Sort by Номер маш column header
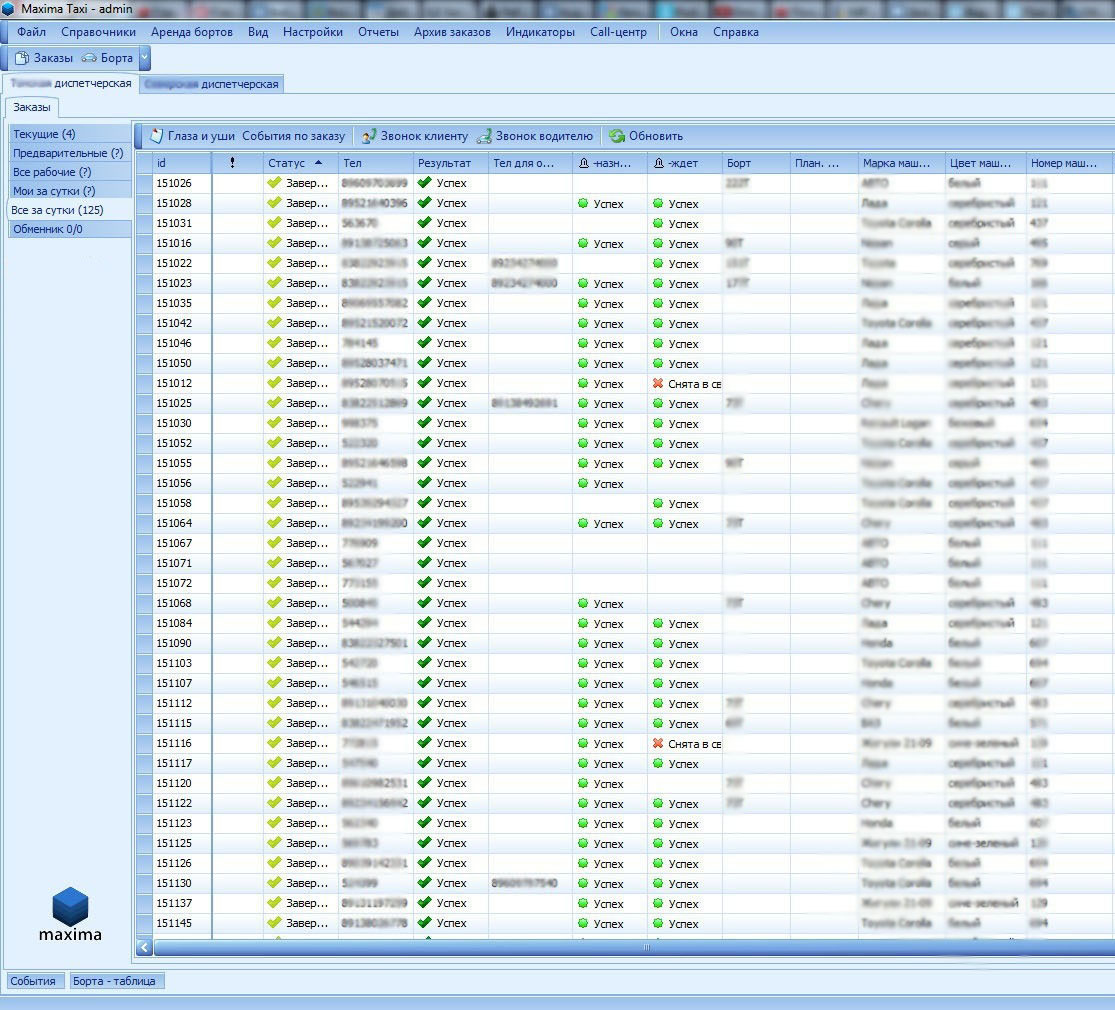Viewport: 1115px width, 1010px height. pyautogui.click(x=1070, y=163)
